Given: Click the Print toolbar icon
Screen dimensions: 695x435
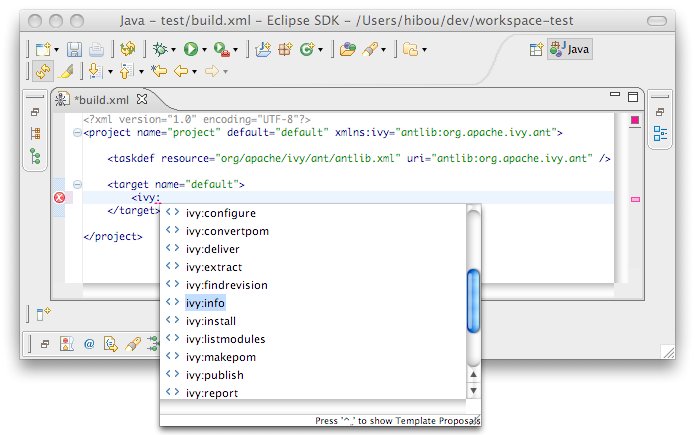Looking at the screenshot, I should point(96,48).
